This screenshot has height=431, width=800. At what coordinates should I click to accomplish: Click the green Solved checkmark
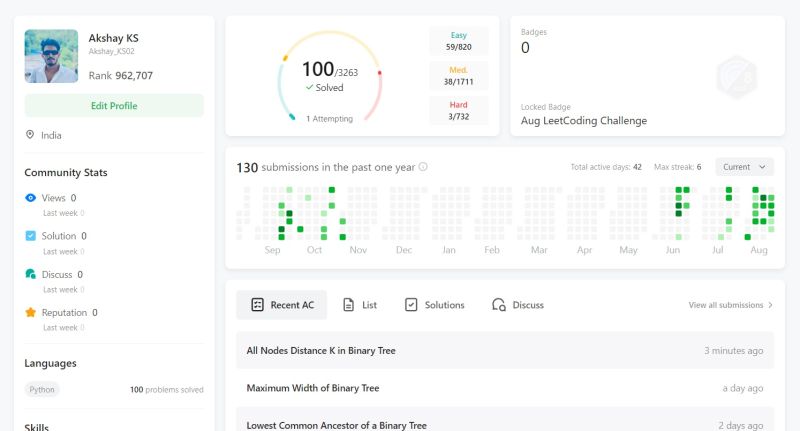point(310,88)
